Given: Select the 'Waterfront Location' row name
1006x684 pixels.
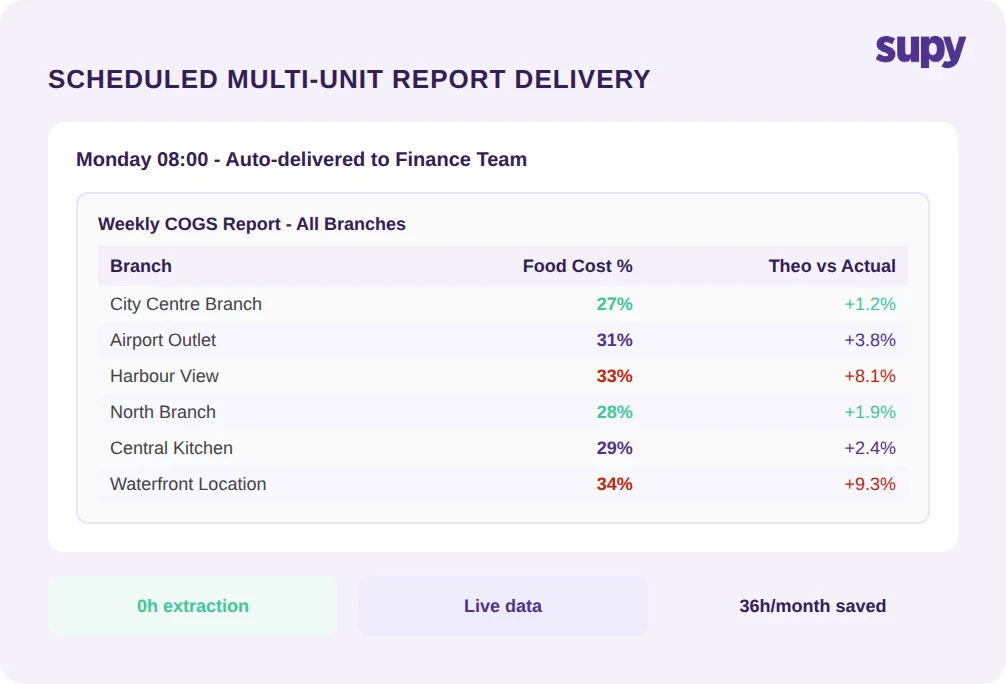Looking at the screenshot, I should coord(188,484).
